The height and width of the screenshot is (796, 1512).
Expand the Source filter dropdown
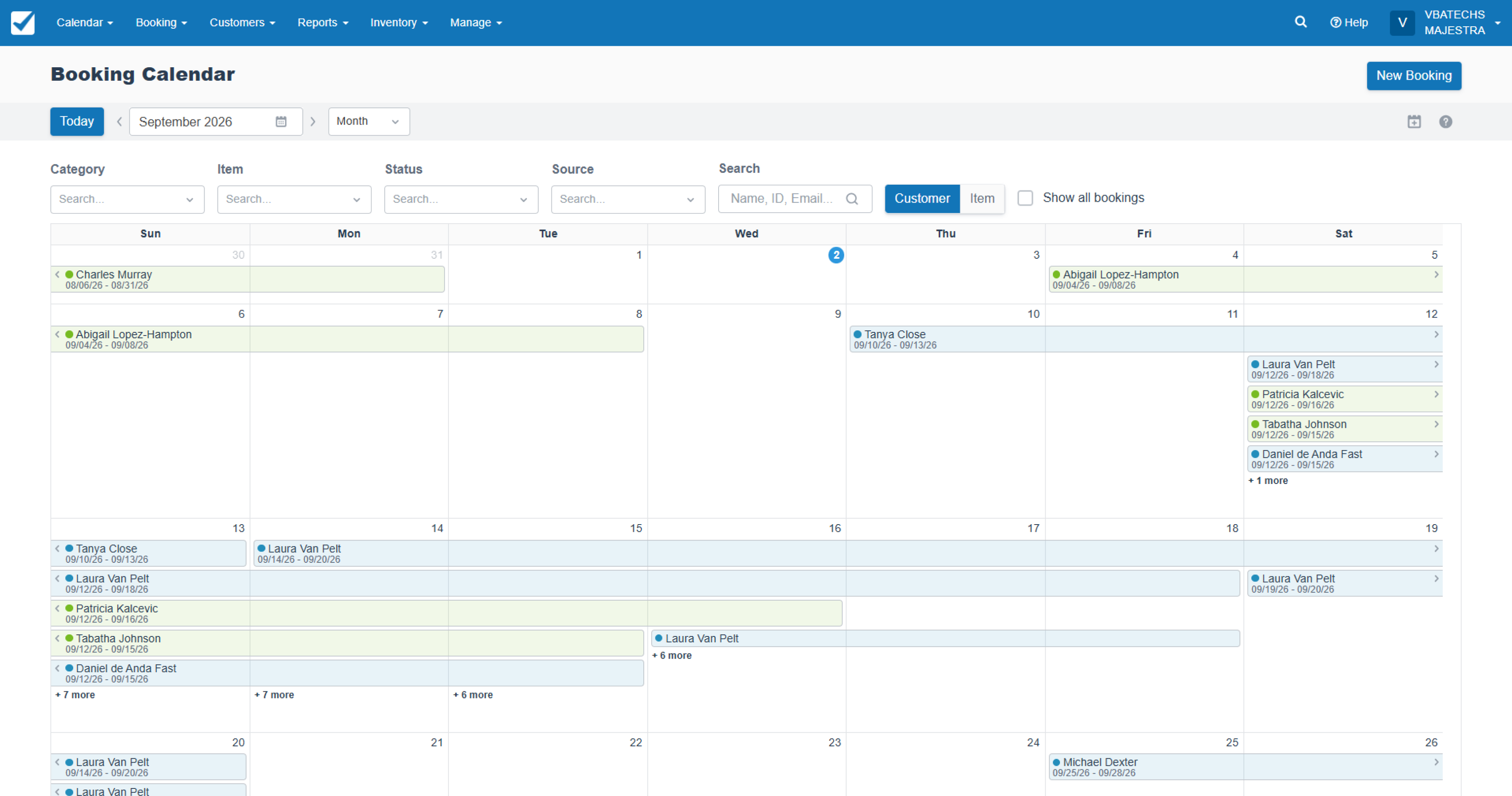tap(628, 199)
